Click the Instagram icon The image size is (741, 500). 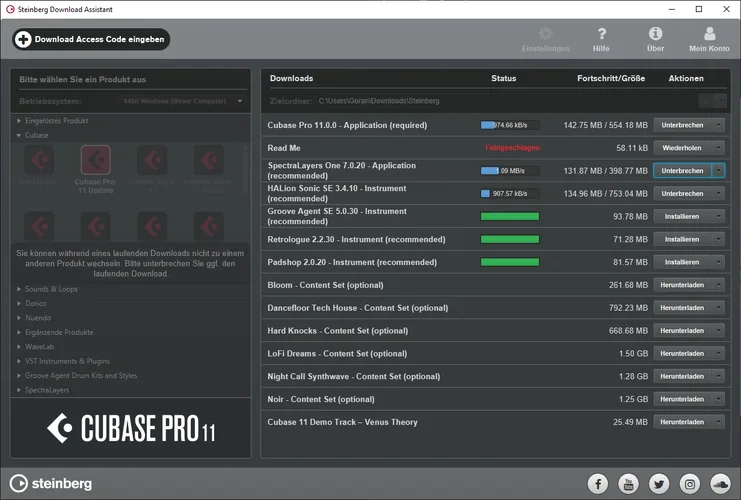tap(689, 484)
